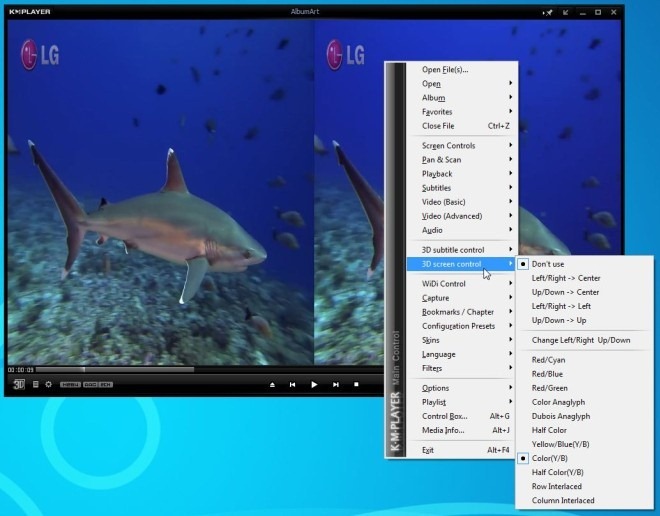Select Up/Down -> Center 3D mode
Screen dimensions: 660x516
(585, 292)
